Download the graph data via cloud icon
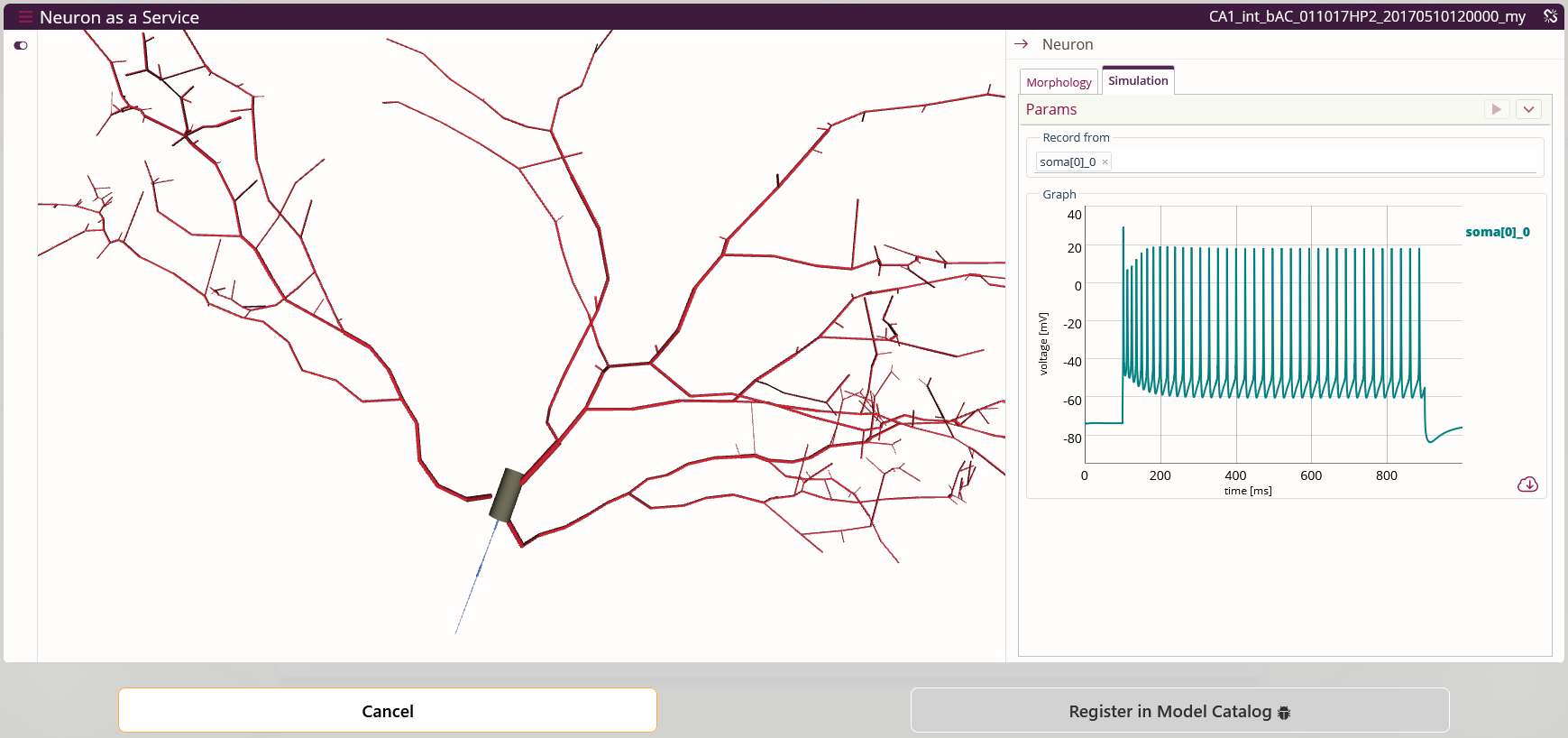Screen dimensions: 1568x738 1527,484
